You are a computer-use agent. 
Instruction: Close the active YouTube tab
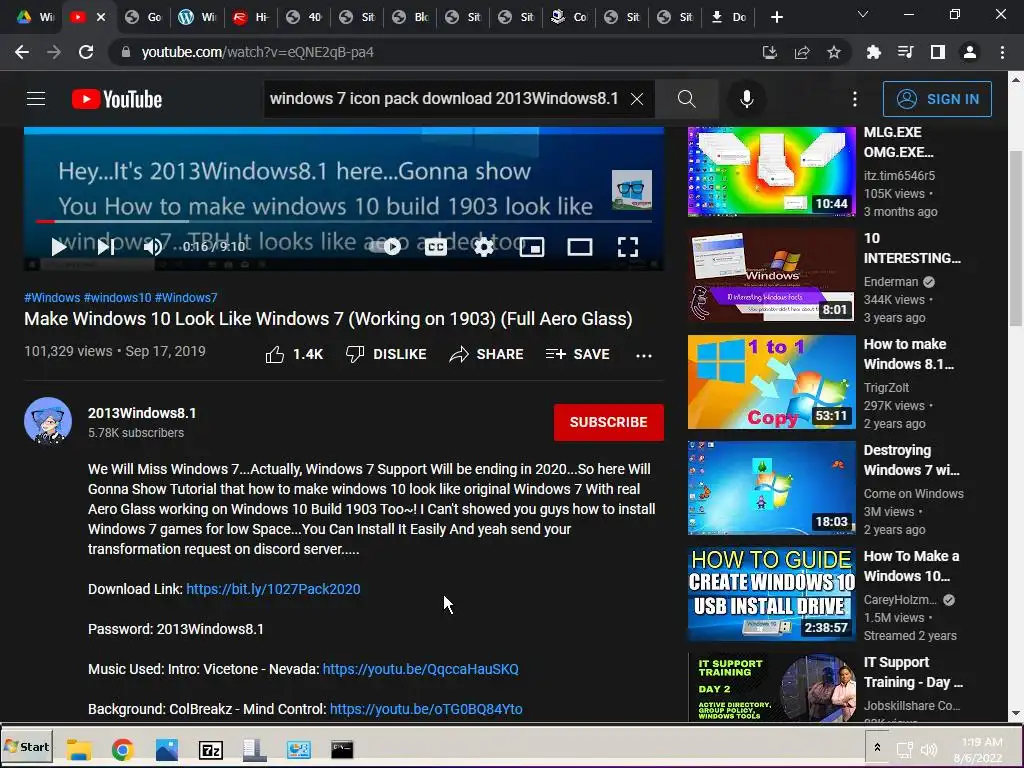tap(101, 17)
